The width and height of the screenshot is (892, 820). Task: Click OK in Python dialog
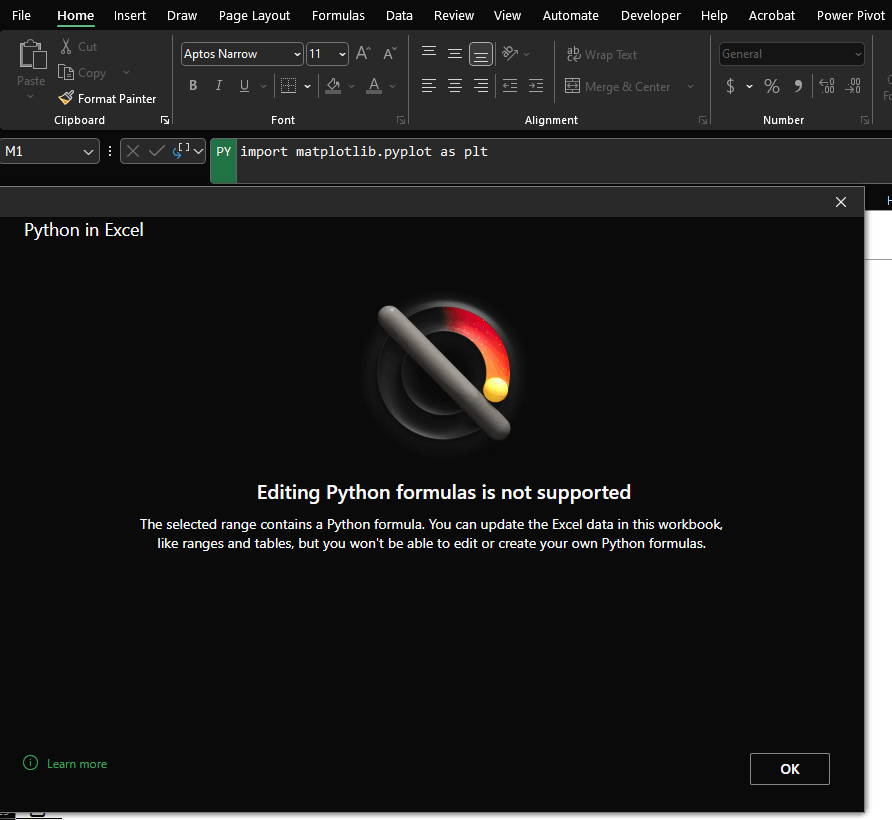click(790, 769)
